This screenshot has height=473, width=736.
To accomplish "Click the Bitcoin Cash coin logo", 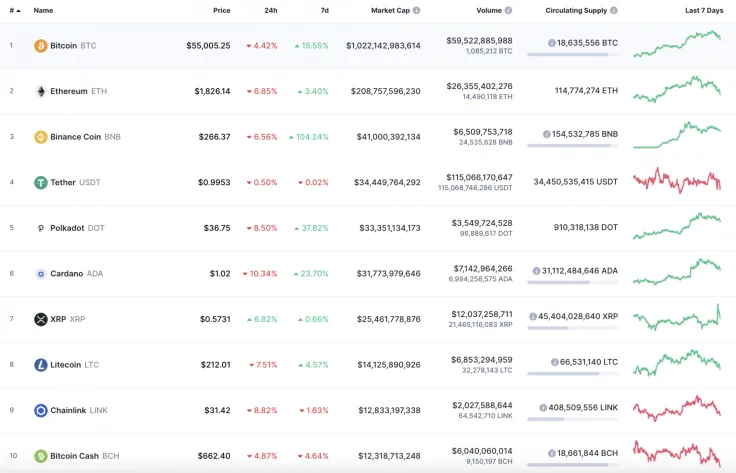I will tap(41, 456).
